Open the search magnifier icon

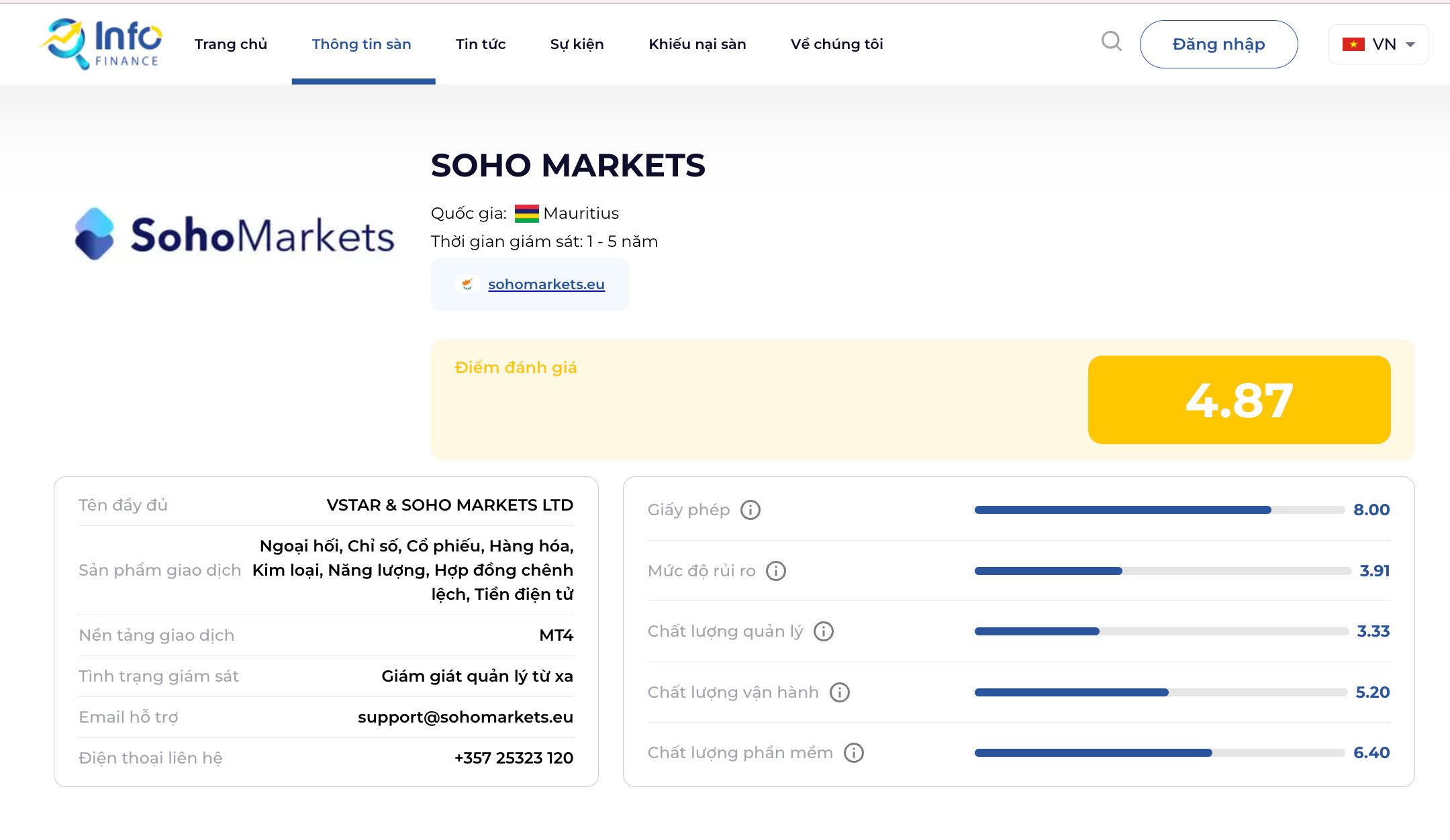tap(1112, 42)
